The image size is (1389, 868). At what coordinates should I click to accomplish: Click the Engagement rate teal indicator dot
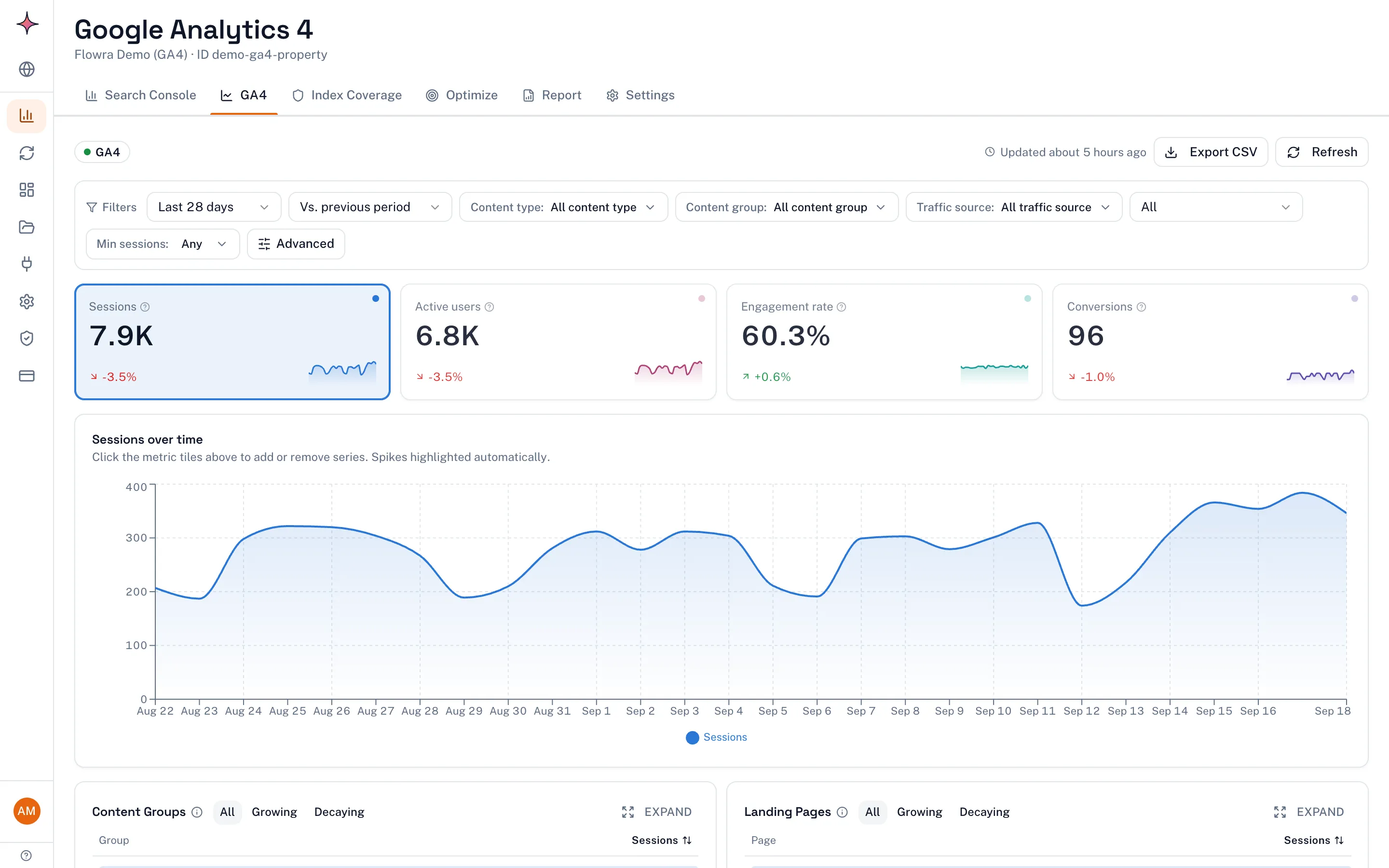[x=1027, y=298]
